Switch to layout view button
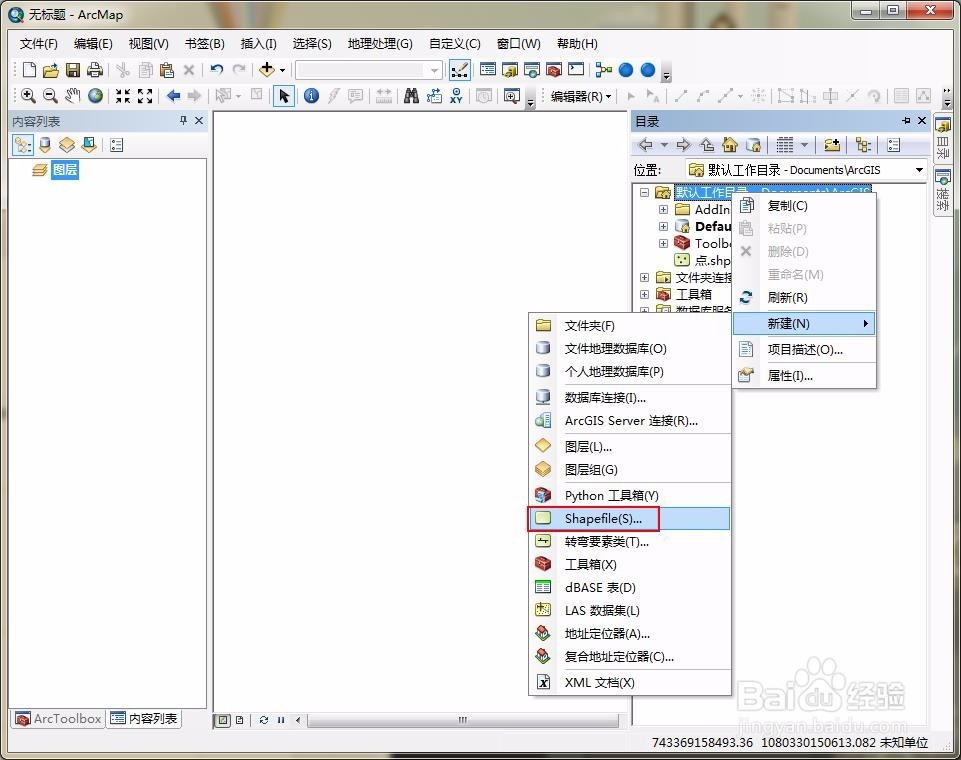This screenshot has width=961, height=760. pos(240,720)
